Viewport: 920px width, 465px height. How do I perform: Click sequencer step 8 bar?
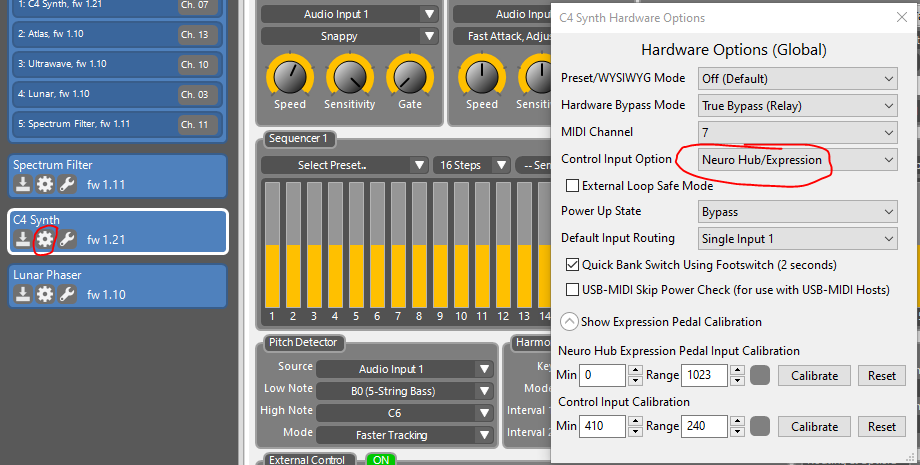tap(419, 245)
